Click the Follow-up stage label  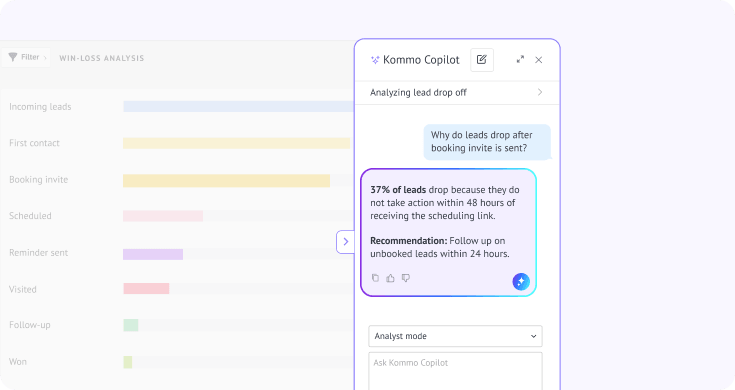[x=30, y=325]
